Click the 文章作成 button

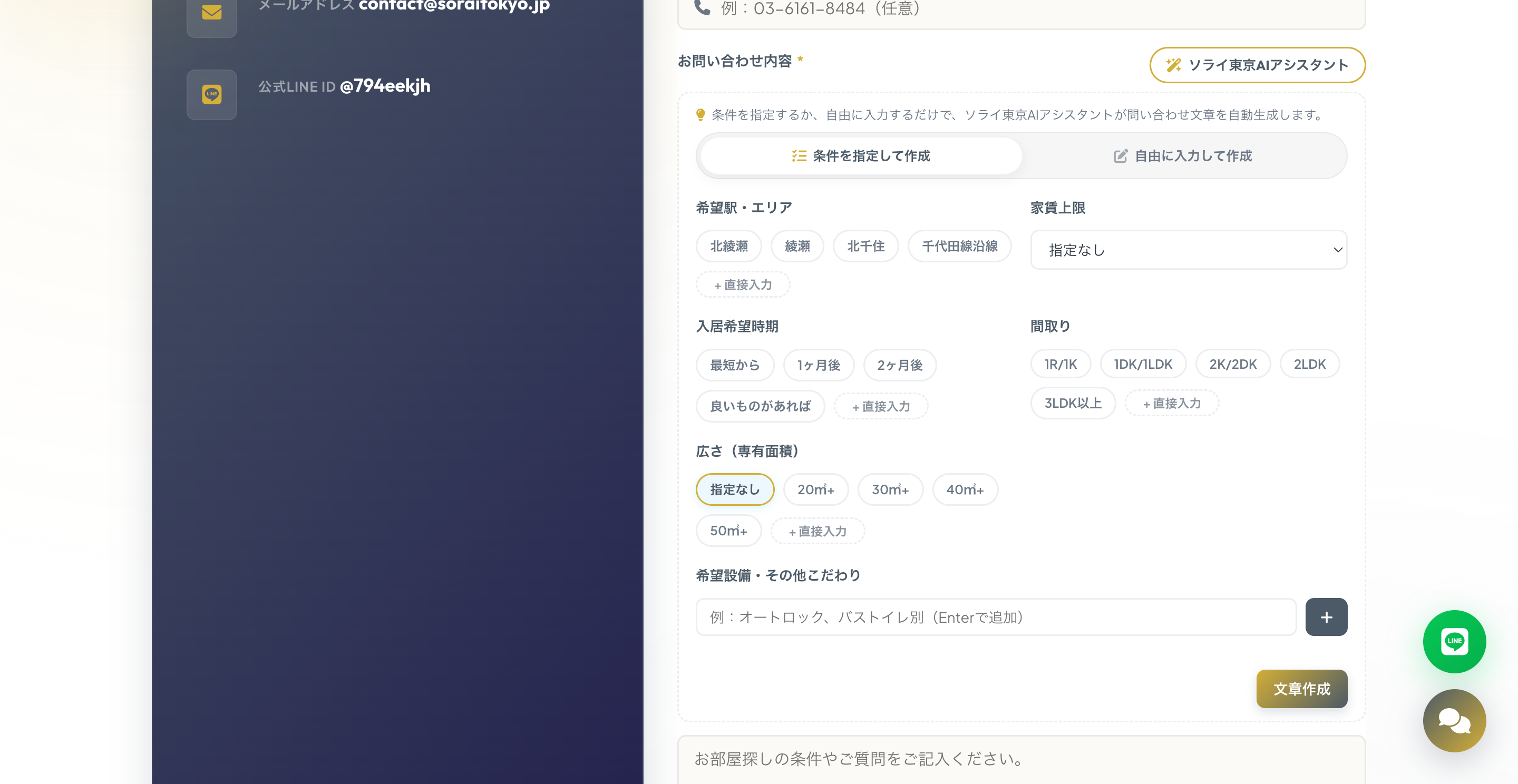point(1301,688)
